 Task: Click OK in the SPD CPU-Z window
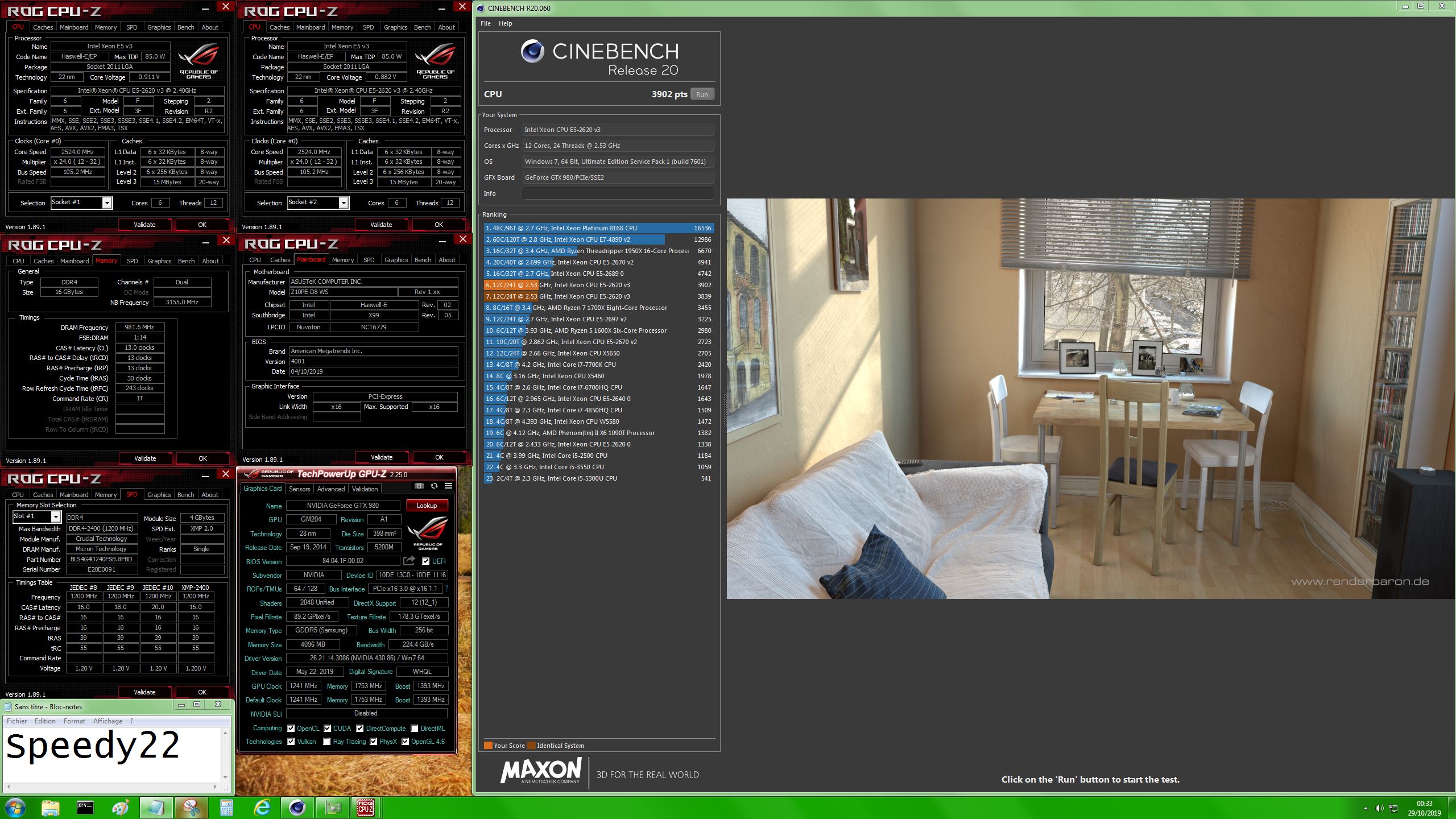(x=202, y=692)
